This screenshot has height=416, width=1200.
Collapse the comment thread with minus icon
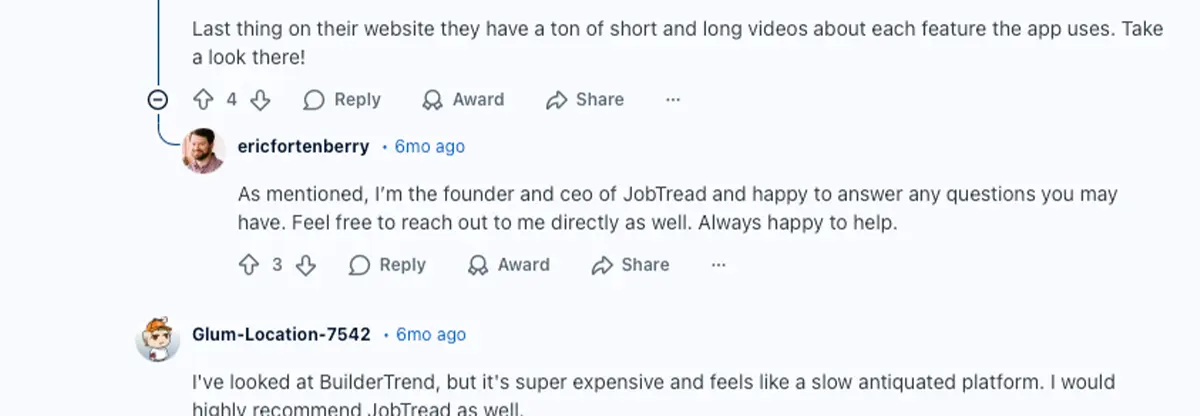[158, 99]
